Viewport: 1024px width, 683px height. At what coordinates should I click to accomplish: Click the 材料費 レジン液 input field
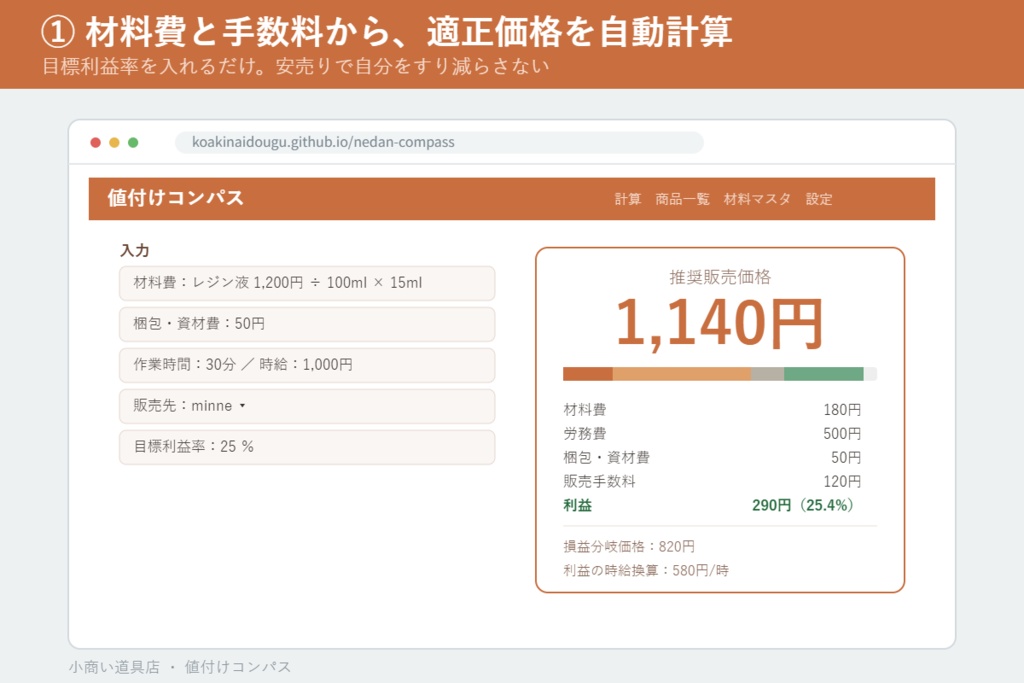(x=307, y=283)
